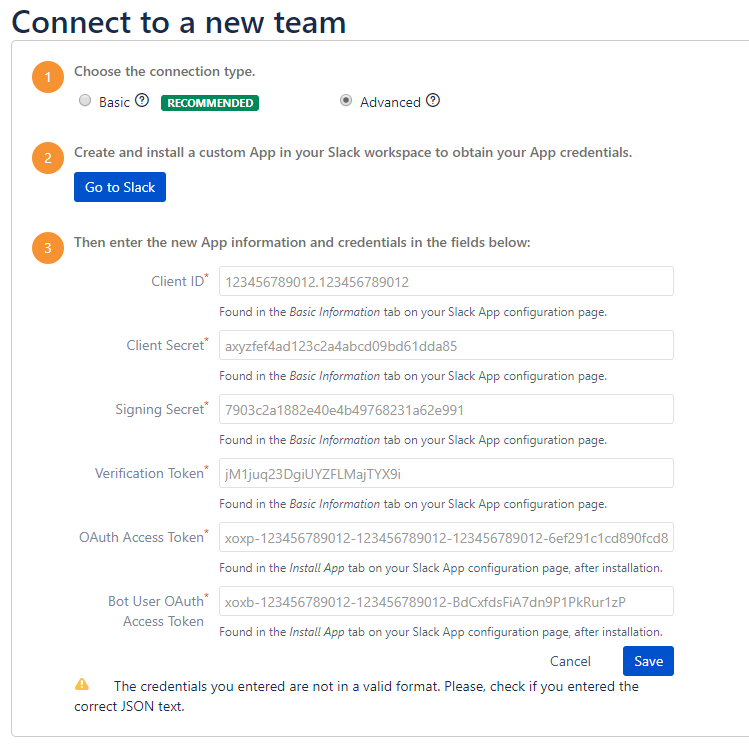Focus the Signing Secret input field
This screenshot has height=746, width=749.
[446, 409]
